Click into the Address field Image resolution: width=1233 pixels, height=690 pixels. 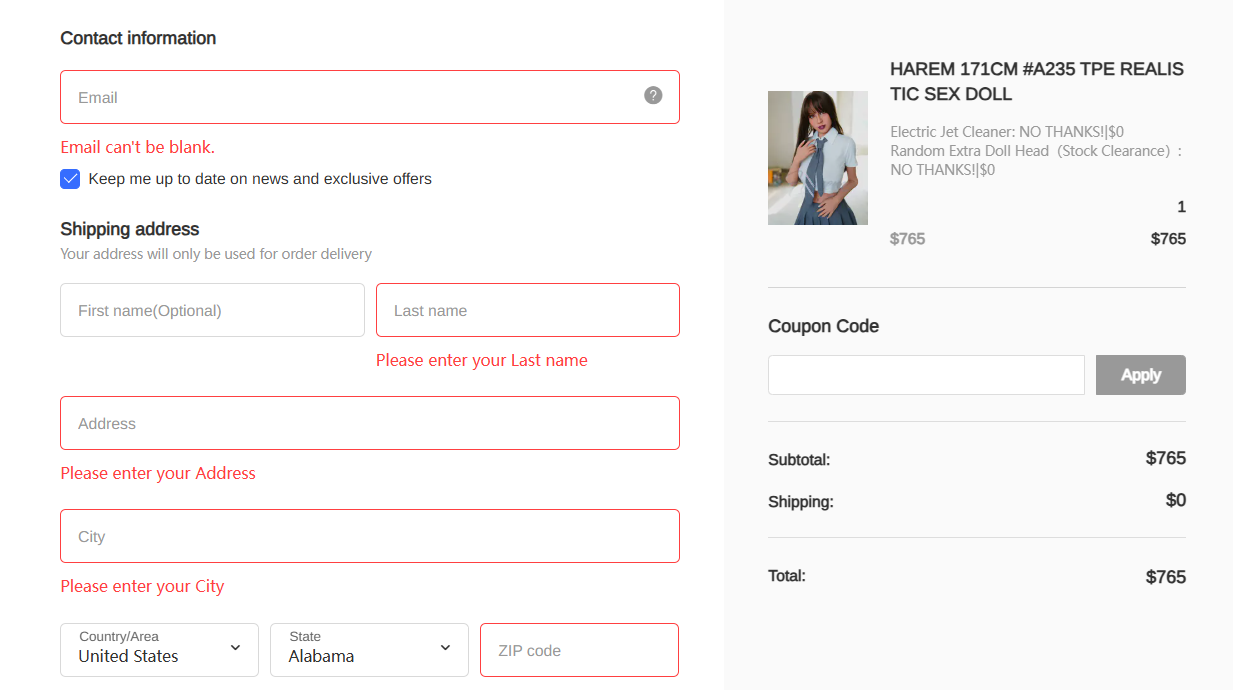click(x=369, y=423)
